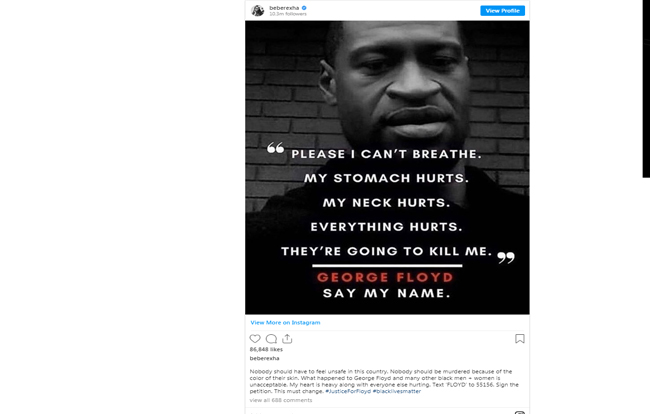Expand view all 688 comments

tap(281, 400)
